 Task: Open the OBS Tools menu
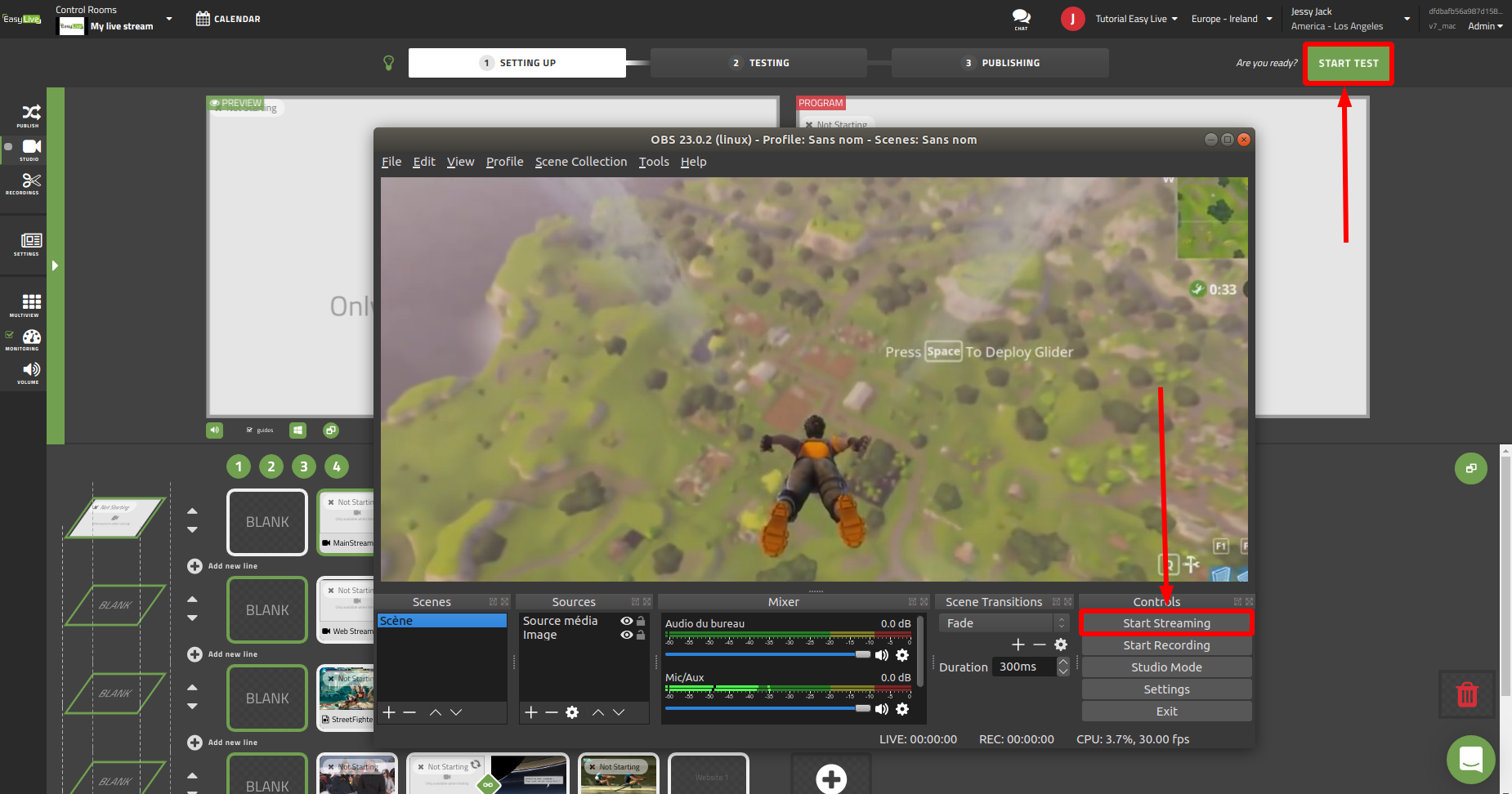click(x=654, y=162)
